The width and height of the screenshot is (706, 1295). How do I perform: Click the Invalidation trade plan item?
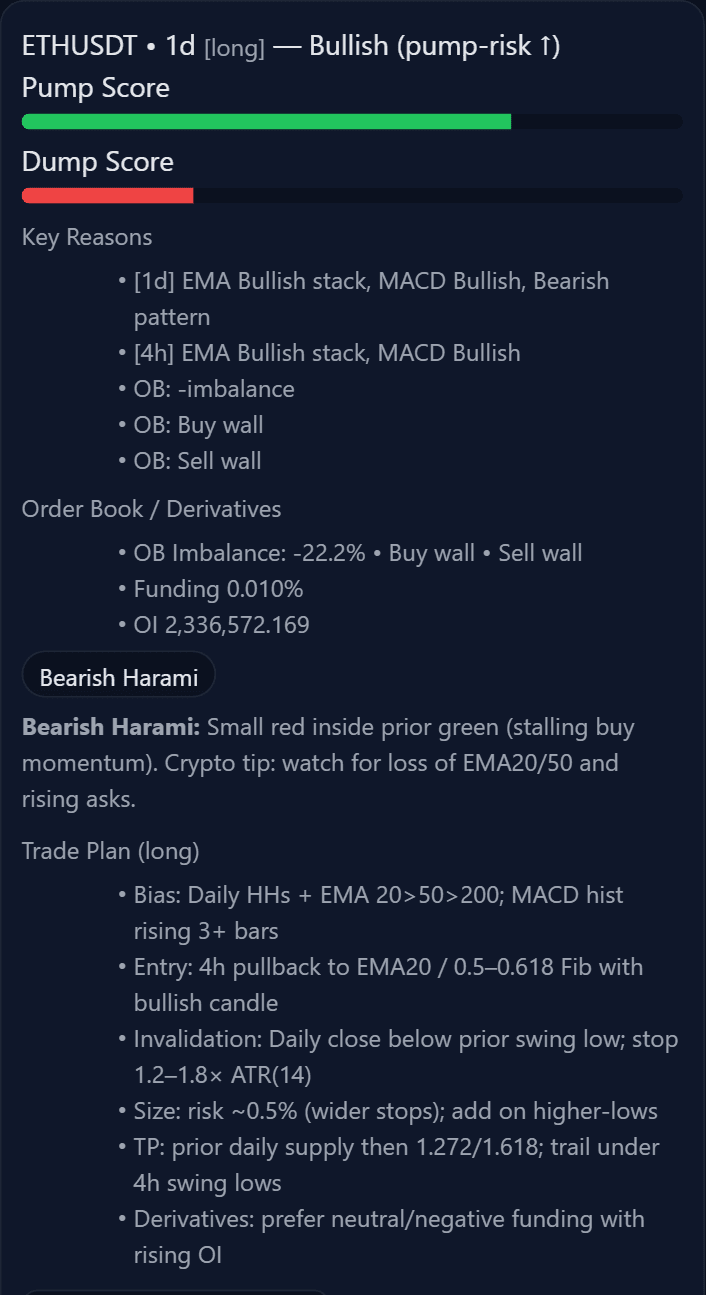pyautogui.click(x=405, y=1039)
